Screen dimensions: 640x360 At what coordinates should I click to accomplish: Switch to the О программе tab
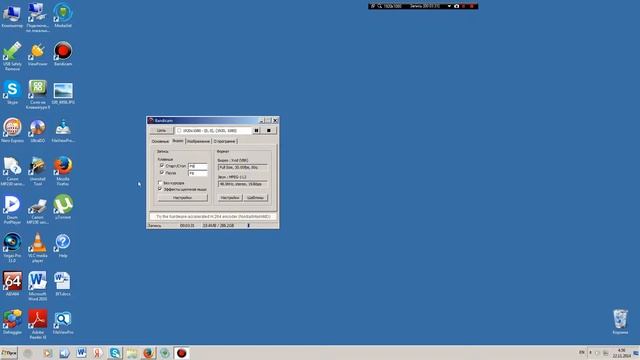tap(224, 141)
